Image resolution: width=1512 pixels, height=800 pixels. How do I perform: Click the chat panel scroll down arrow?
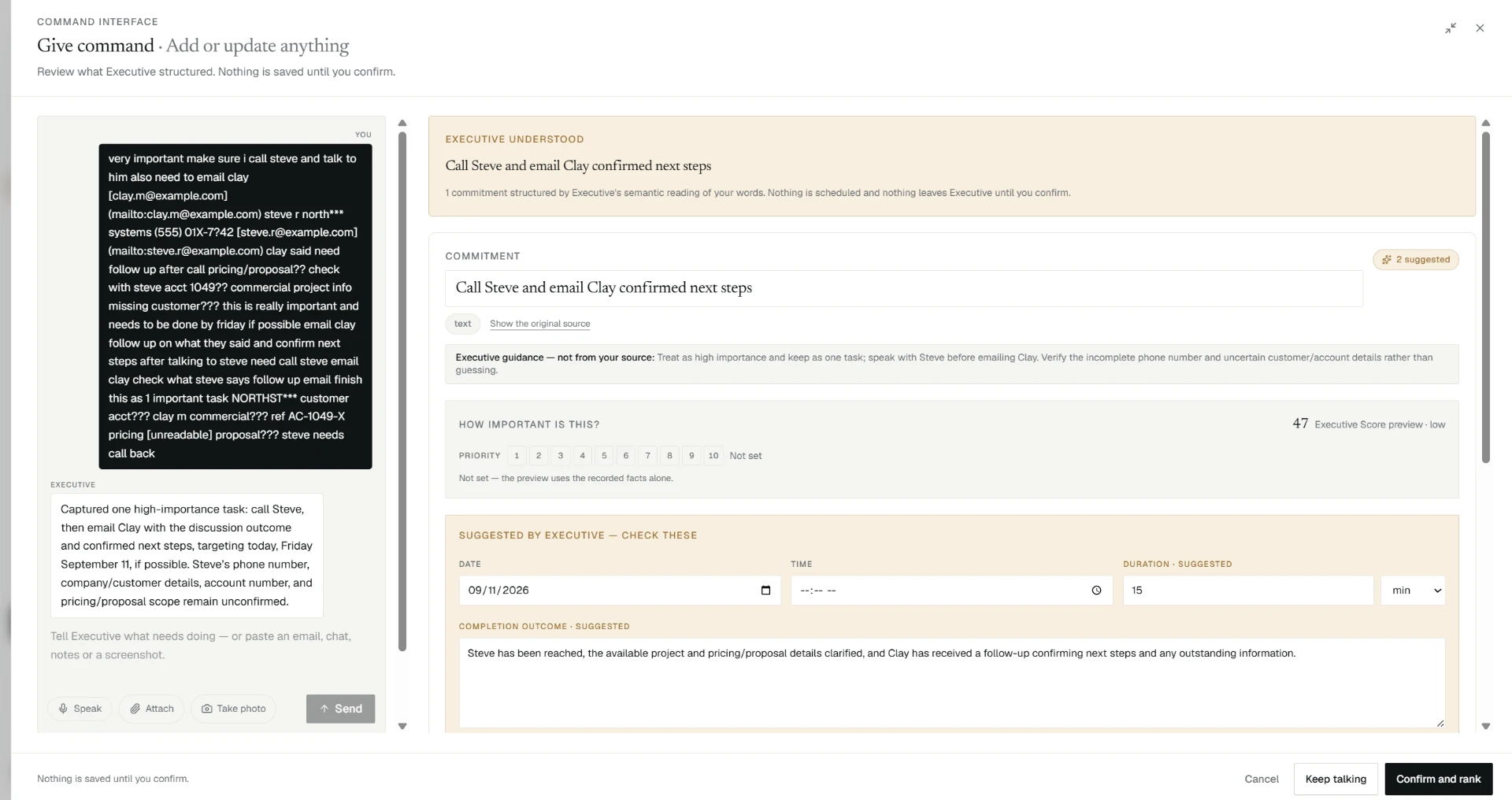pyautogui.click(x=402, y=726)
